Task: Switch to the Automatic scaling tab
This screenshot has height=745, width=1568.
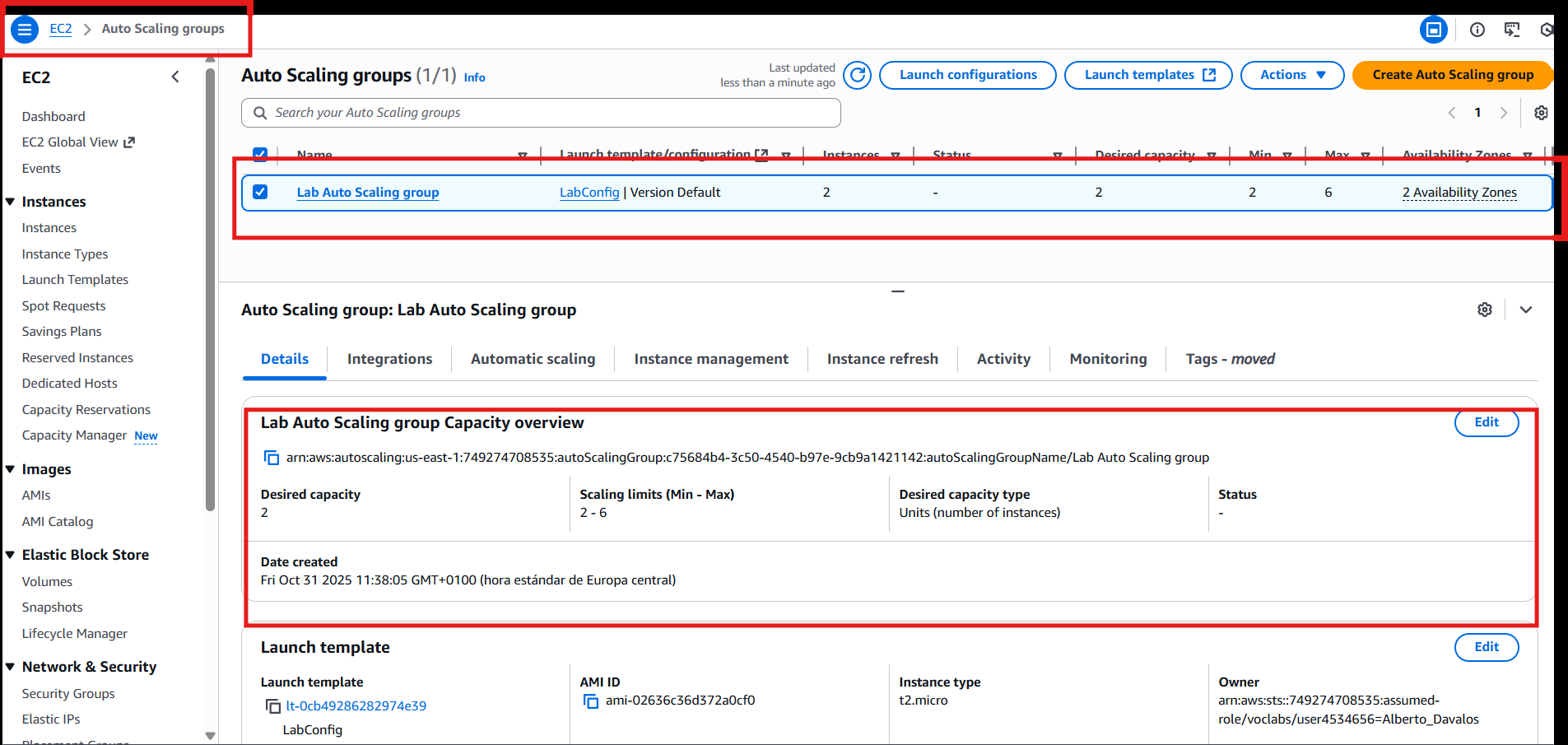Action: [533, 359]
